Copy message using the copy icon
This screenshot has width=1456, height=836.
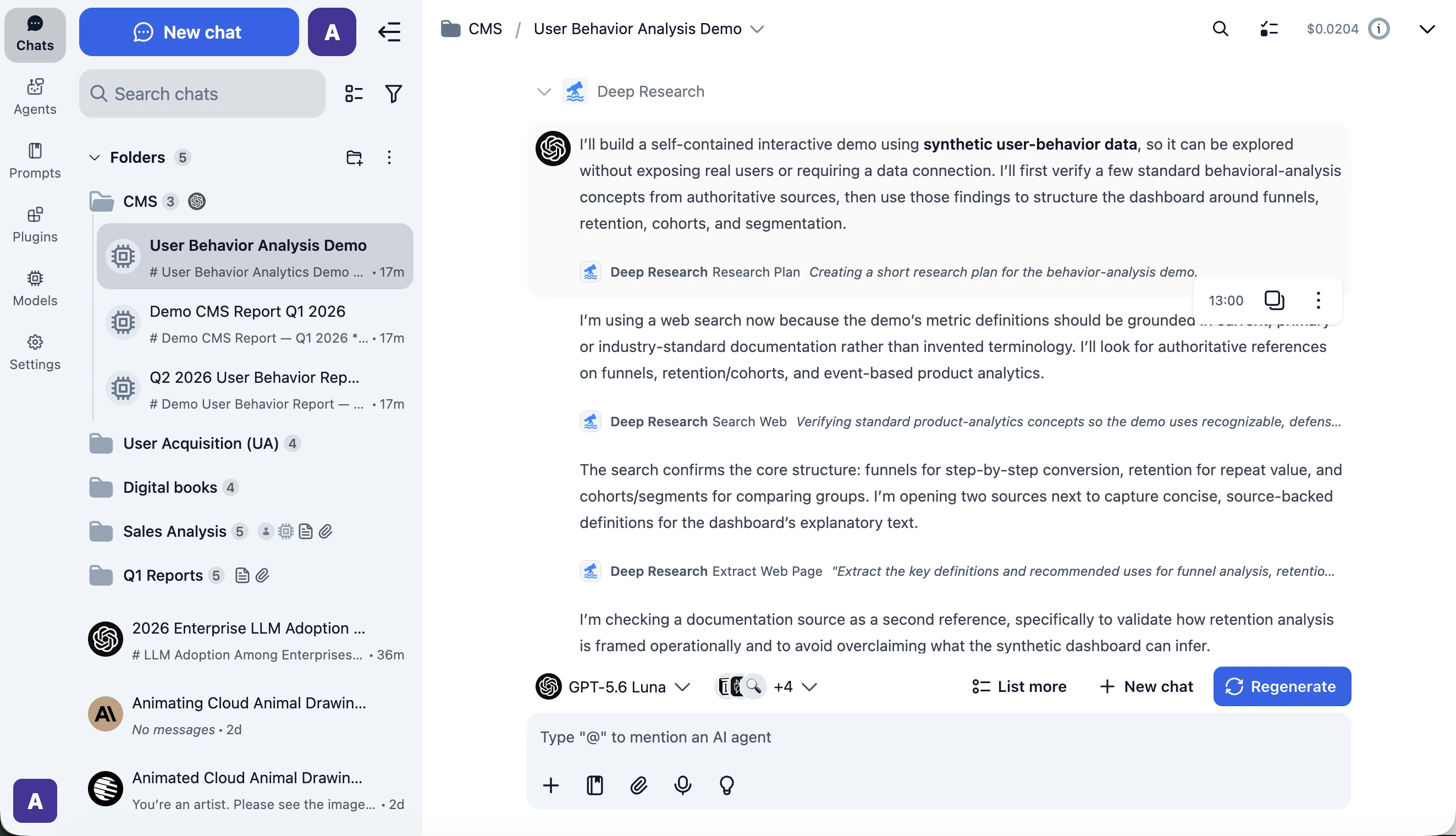coord(1274,300)
